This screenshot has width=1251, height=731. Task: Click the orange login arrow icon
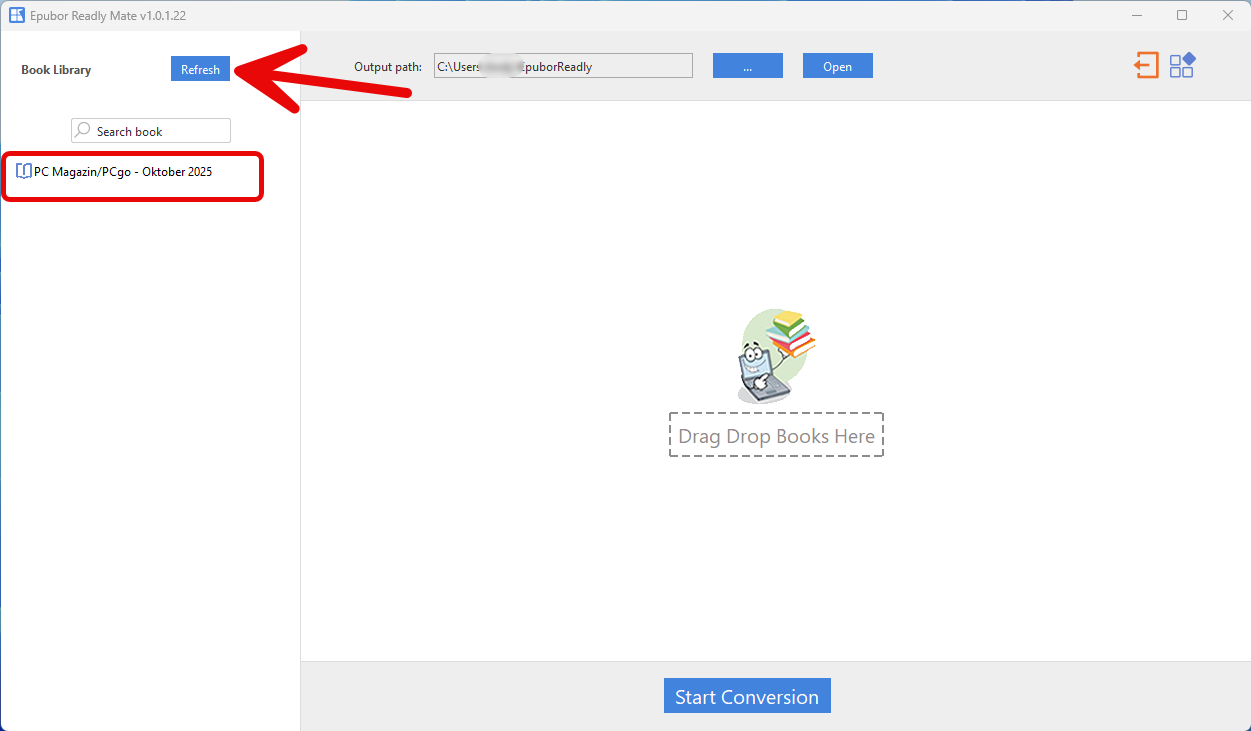coord(1146,66)
